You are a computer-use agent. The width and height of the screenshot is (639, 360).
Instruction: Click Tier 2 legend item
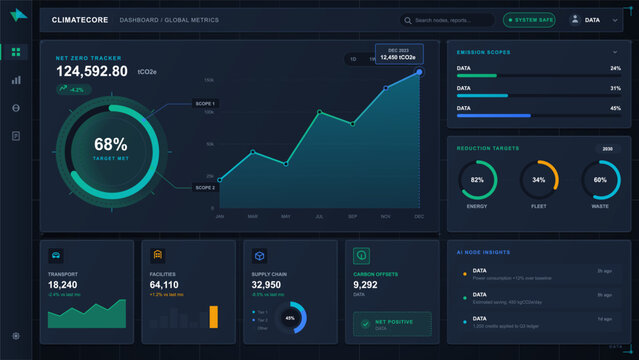pyautogui.click(x=260, y=320)
